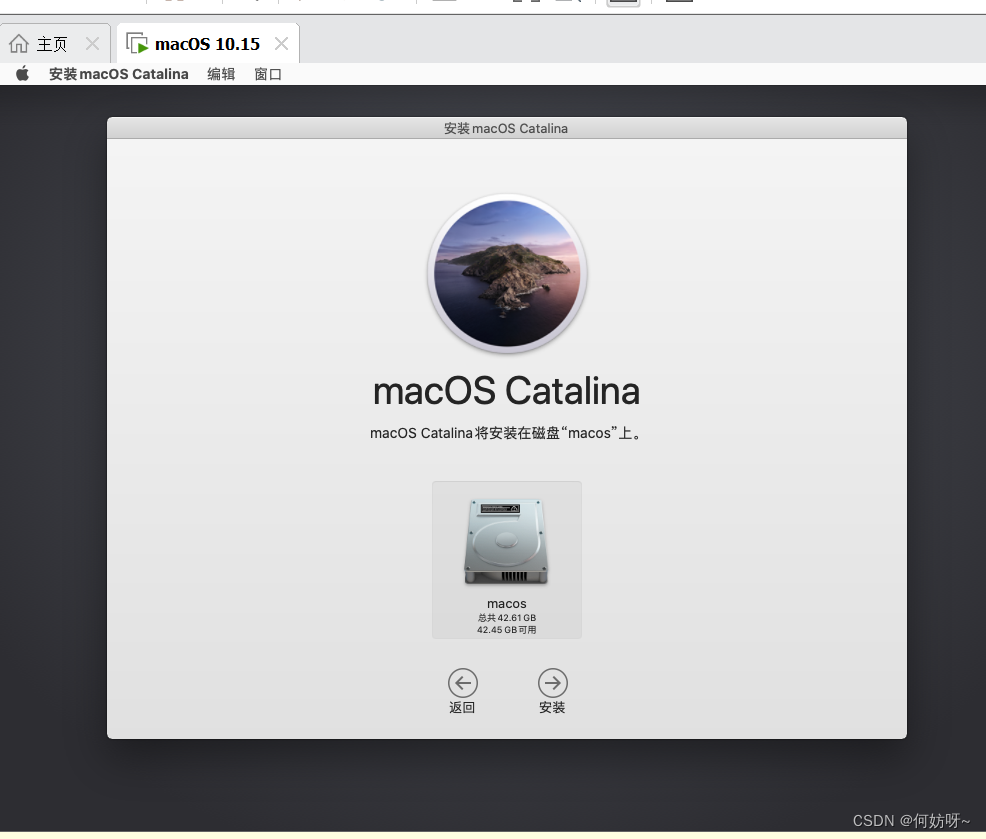Click the 返回 label

462,708
